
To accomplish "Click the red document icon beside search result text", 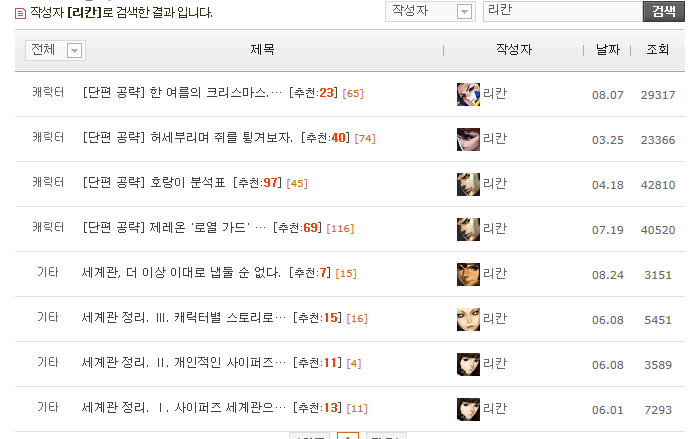I will click(x=20, y=14).
